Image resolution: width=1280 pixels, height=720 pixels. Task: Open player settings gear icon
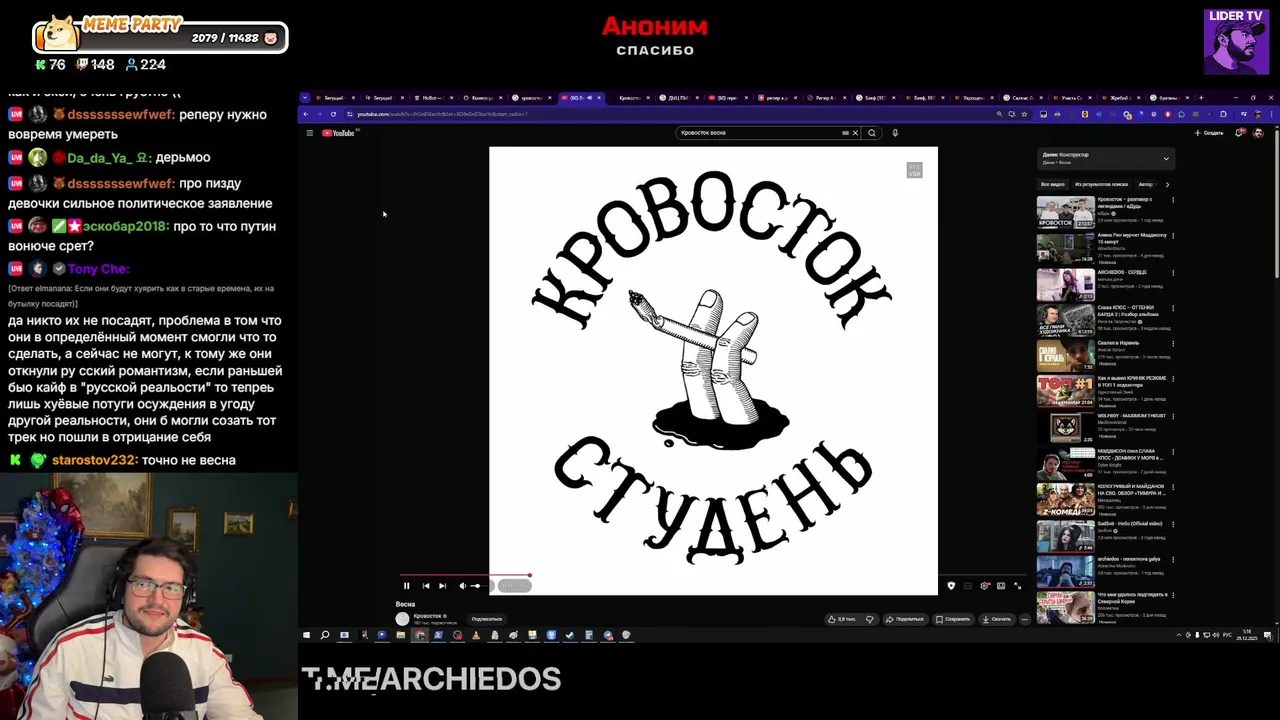point(985,586)
